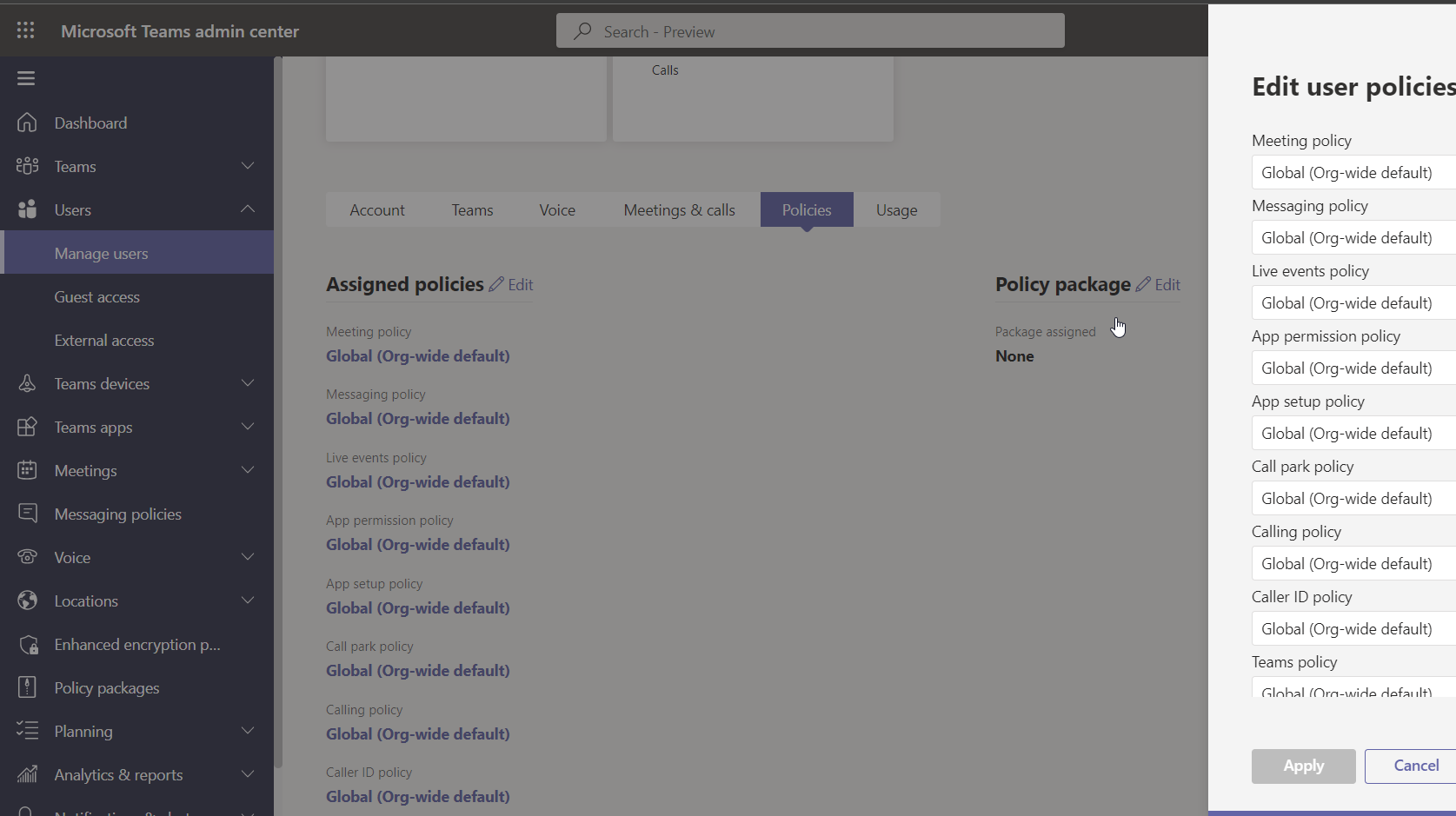Collapse the hamburger navigation menu

point(26,78)
